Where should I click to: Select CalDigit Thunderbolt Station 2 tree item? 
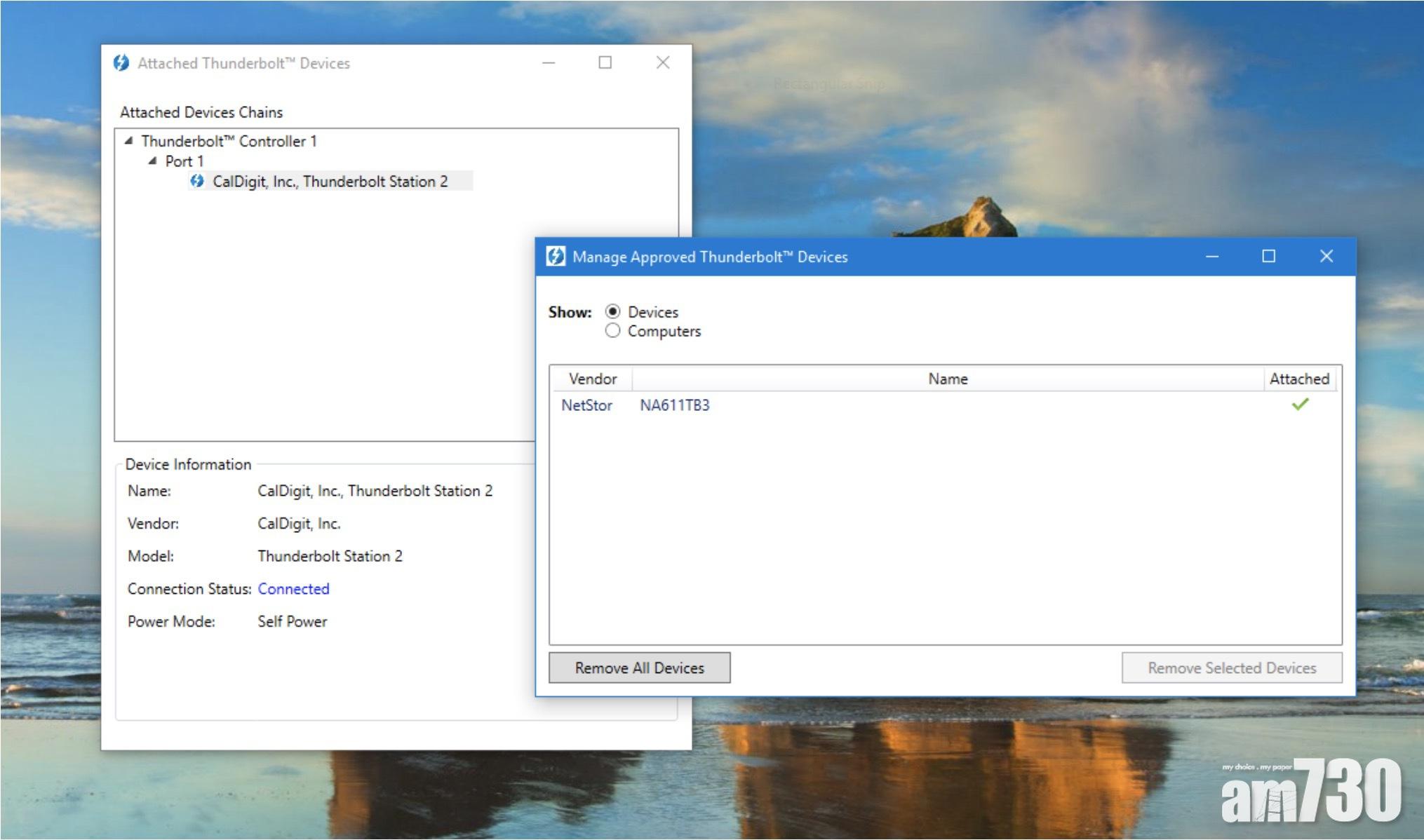coord(330,182)
